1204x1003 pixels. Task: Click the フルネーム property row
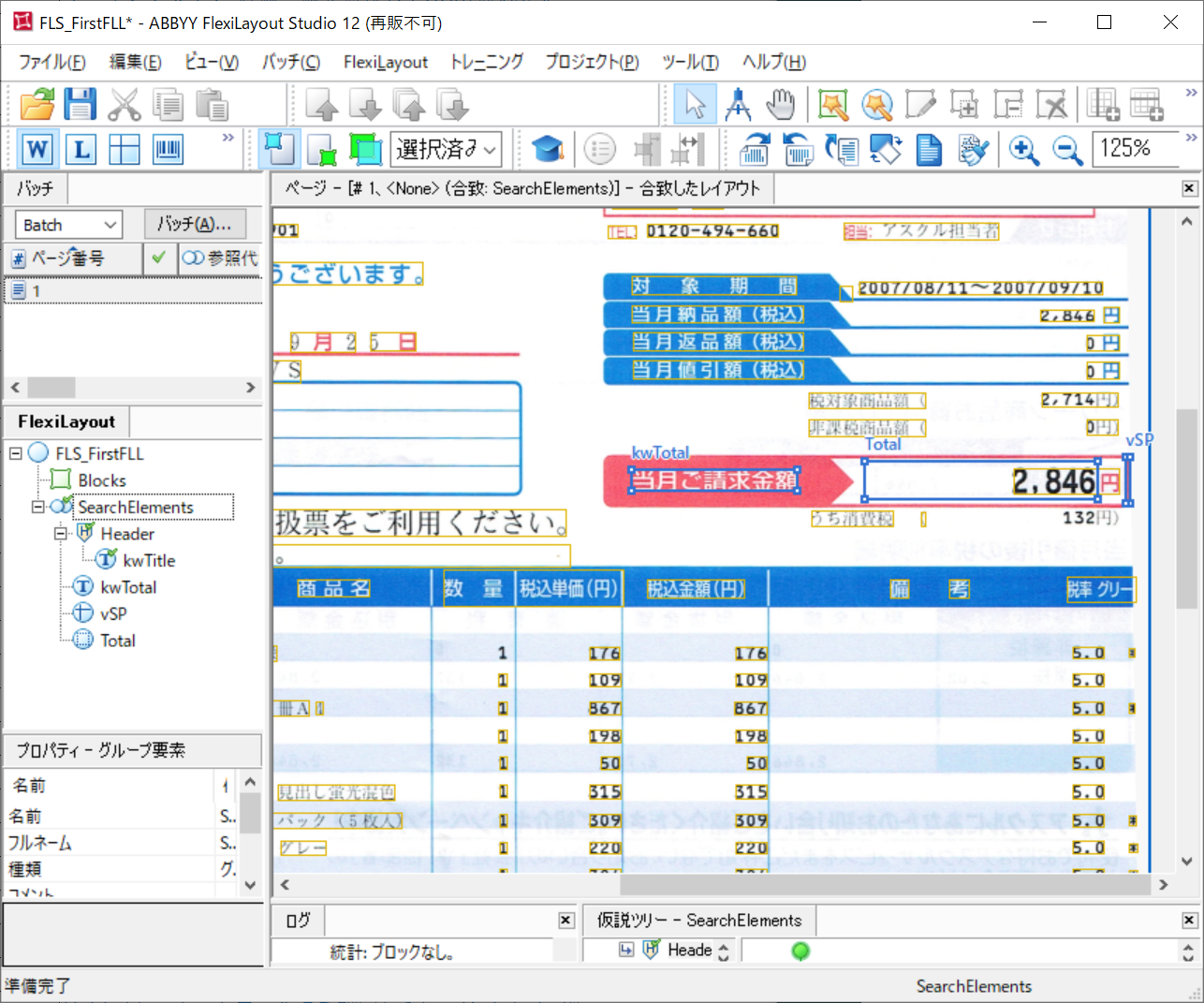click(x=122, y=843)
